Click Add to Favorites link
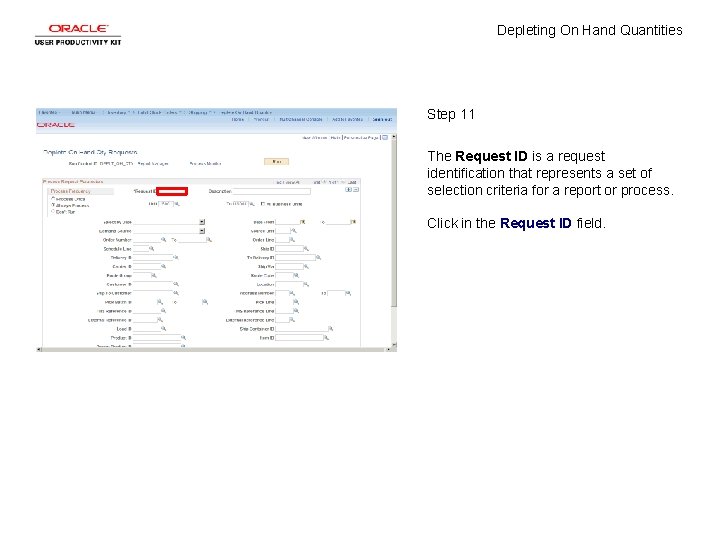Screen dimensions: 720x540 pyautogui.click(x=347, y=119)
